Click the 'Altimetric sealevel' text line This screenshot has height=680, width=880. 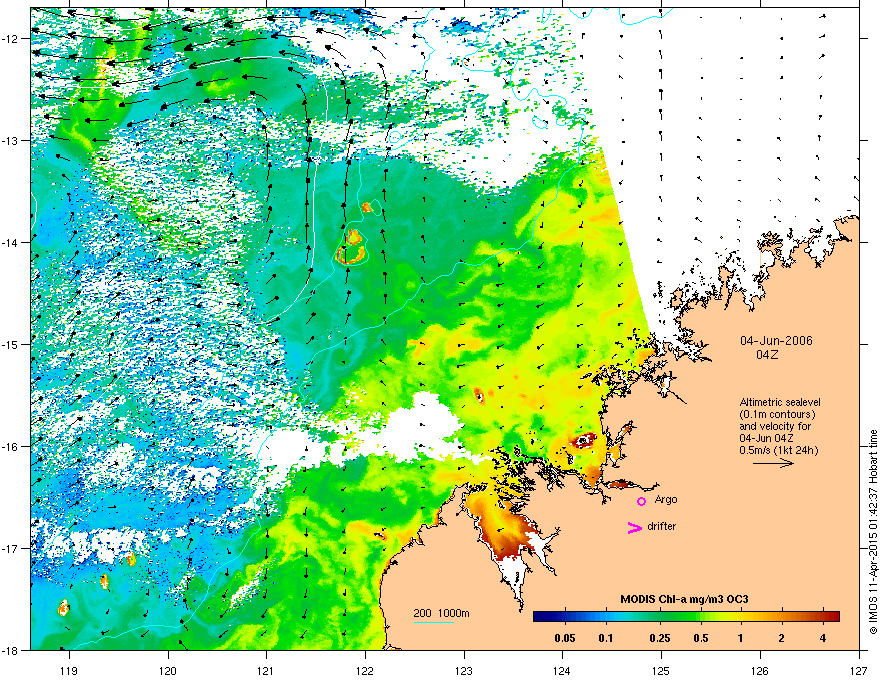tap(780, 402)
